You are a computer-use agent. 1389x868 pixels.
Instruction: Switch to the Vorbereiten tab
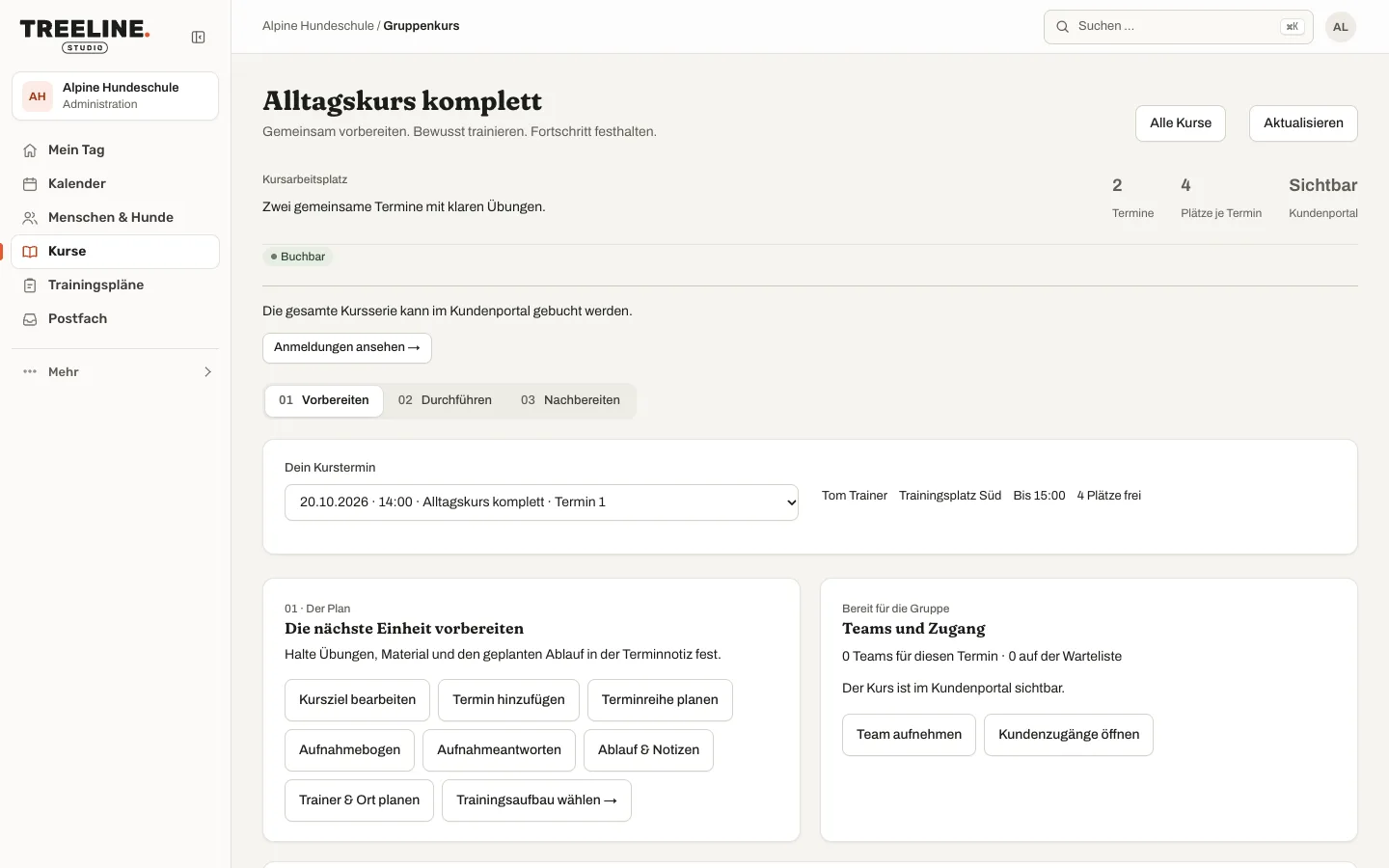tap(324, 401)
